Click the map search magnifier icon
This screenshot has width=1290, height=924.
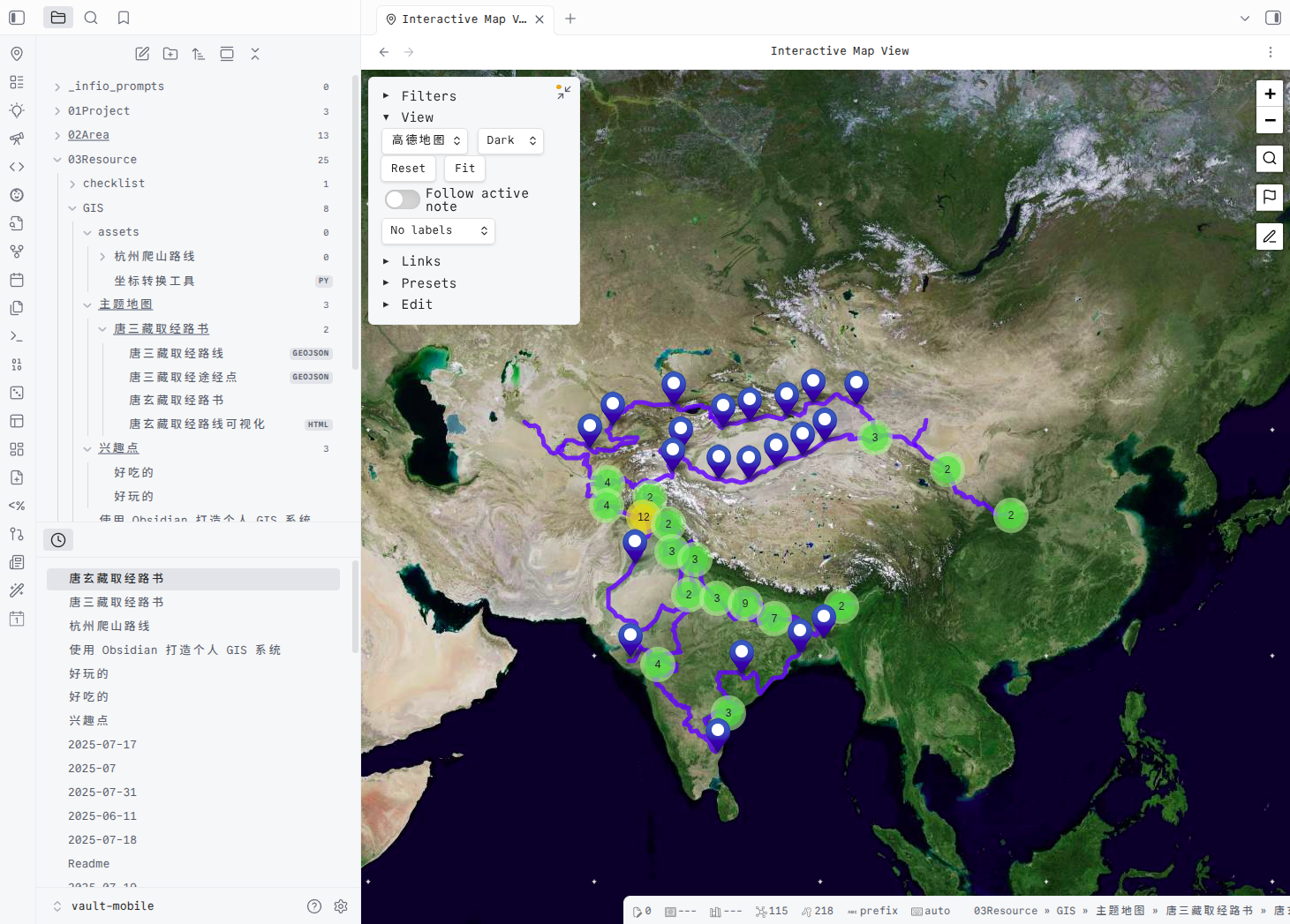tap(1269, 159)
